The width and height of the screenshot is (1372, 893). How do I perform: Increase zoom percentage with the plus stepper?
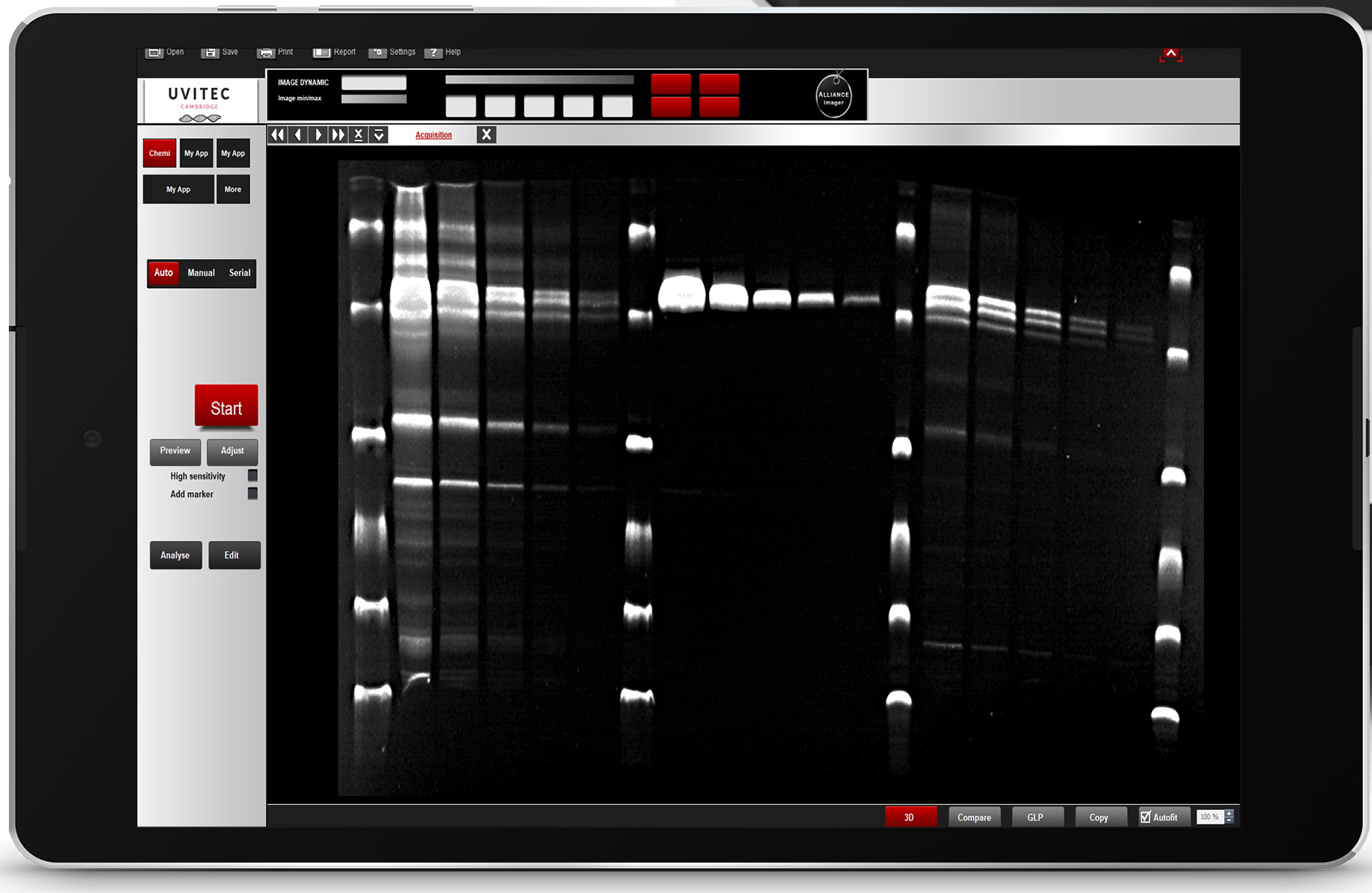click(x=1229, y=813)
